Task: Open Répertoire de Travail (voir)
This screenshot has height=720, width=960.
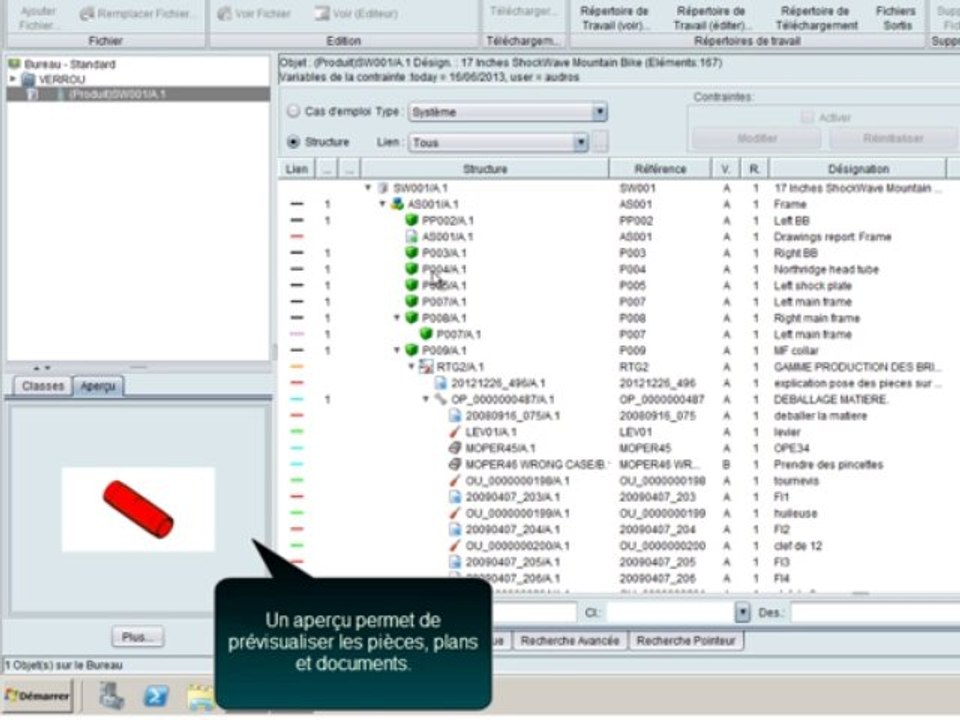Action: coord(614,18)
